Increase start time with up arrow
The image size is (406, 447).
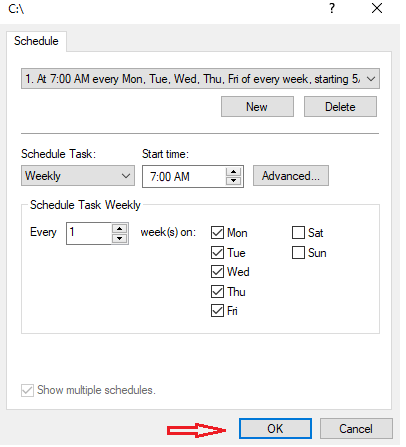click(x=233, y=172)
